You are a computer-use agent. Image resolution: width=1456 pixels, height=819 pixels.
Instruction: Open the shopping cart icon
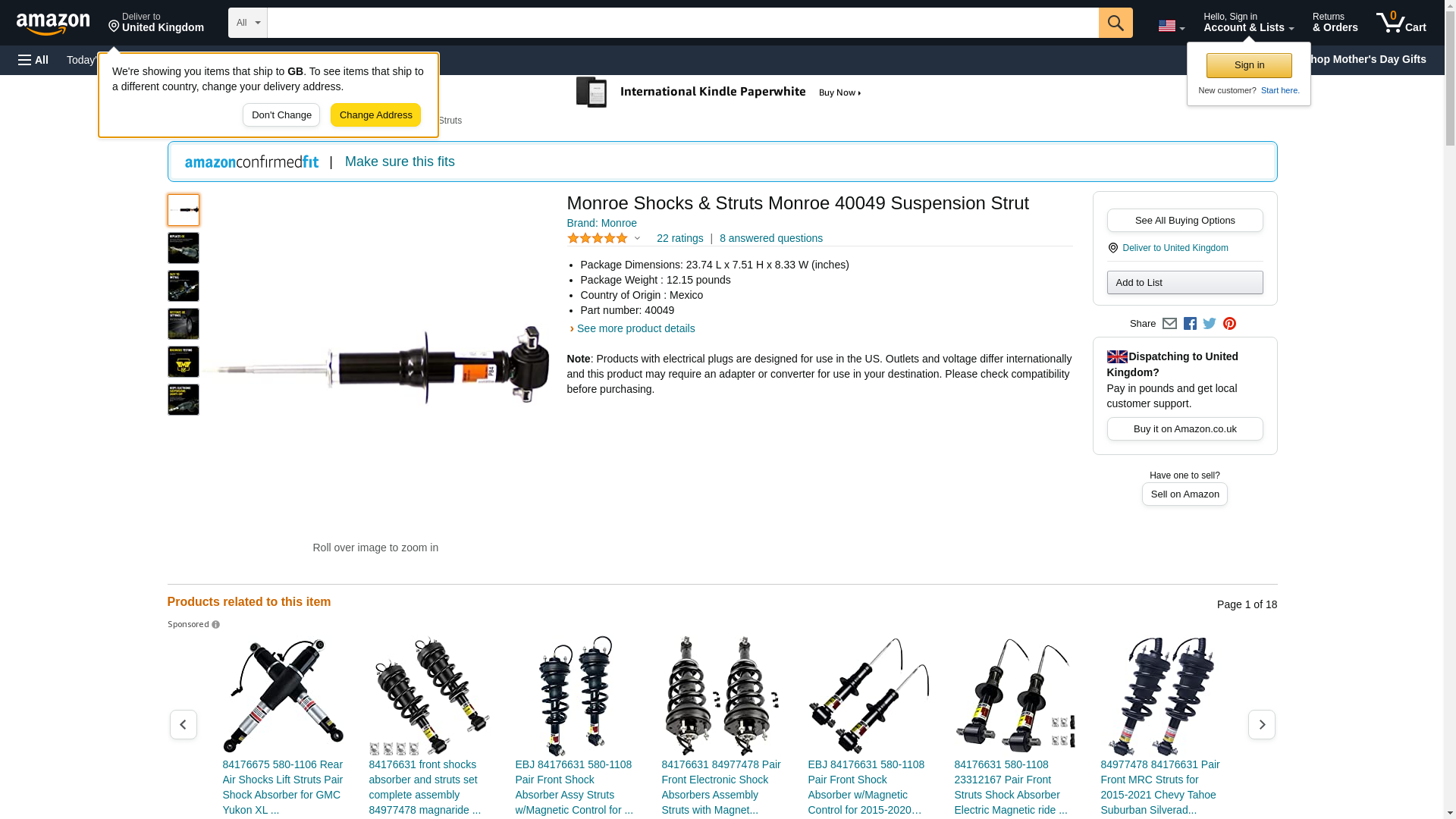point(1401,23)
